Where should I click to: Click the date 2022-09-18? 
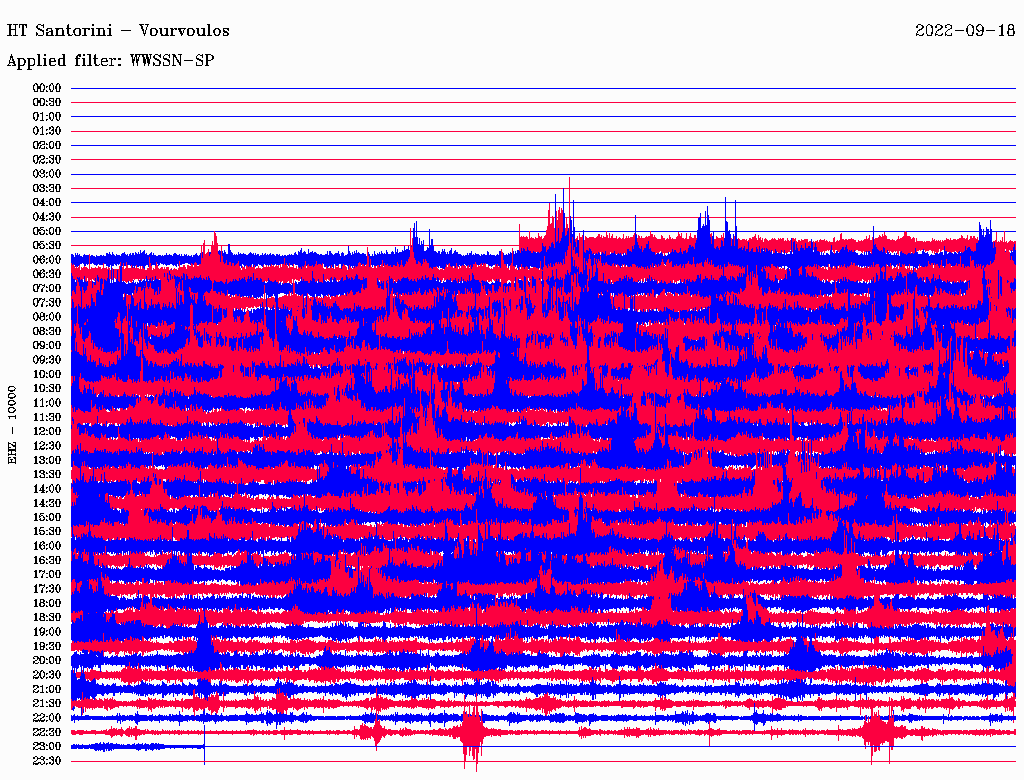[965, 31]
